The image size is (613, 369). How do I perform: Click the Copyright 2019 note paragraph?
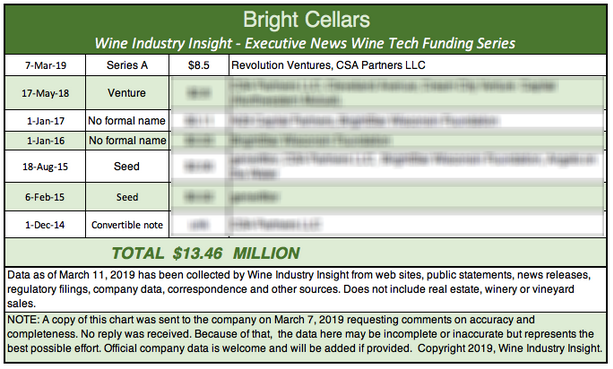(306, 334)
